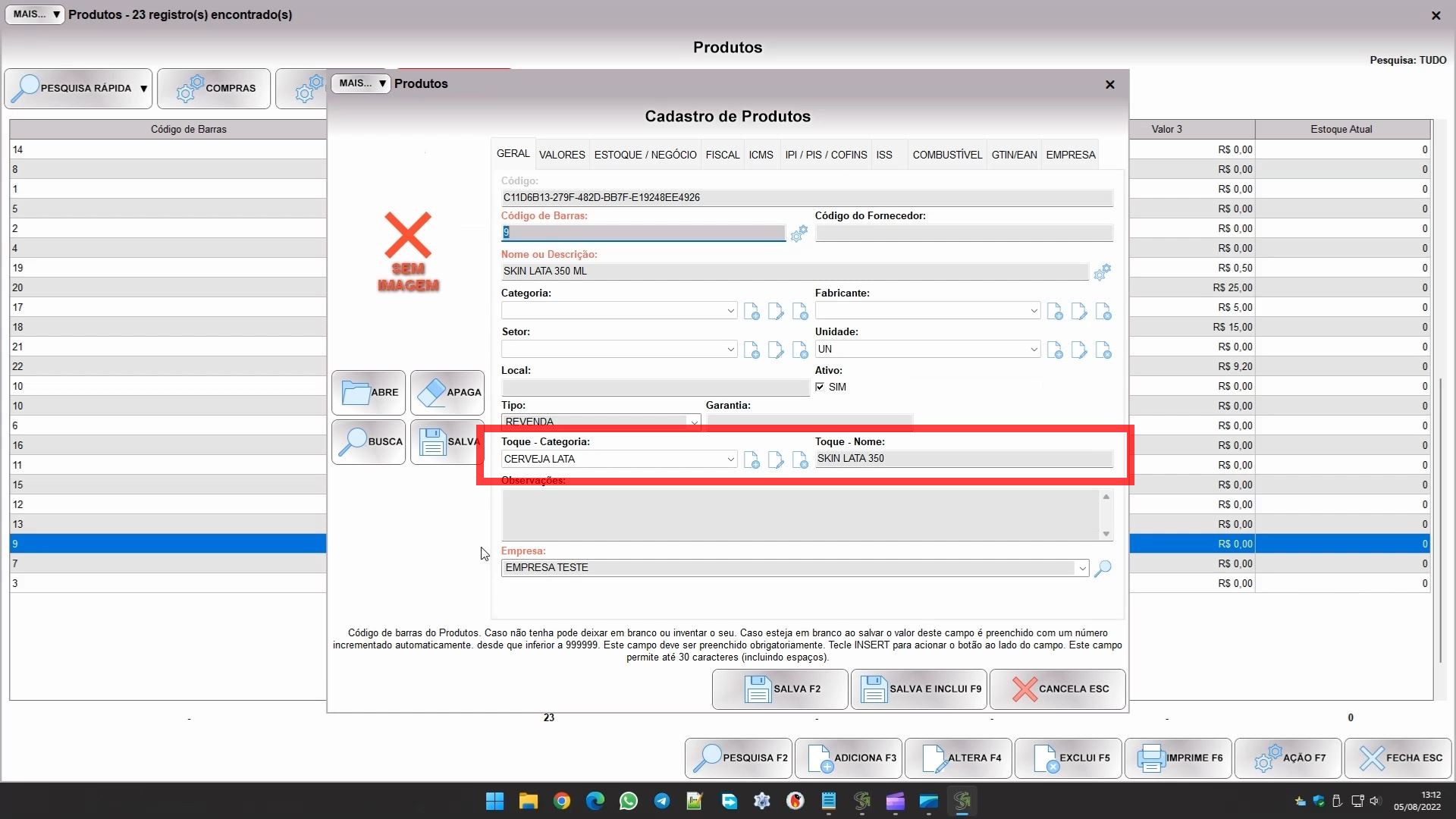This screenshot has width=1456, height=819.
Task: Click scroll-down arrow in Observações box
Action: (1106, 534)
